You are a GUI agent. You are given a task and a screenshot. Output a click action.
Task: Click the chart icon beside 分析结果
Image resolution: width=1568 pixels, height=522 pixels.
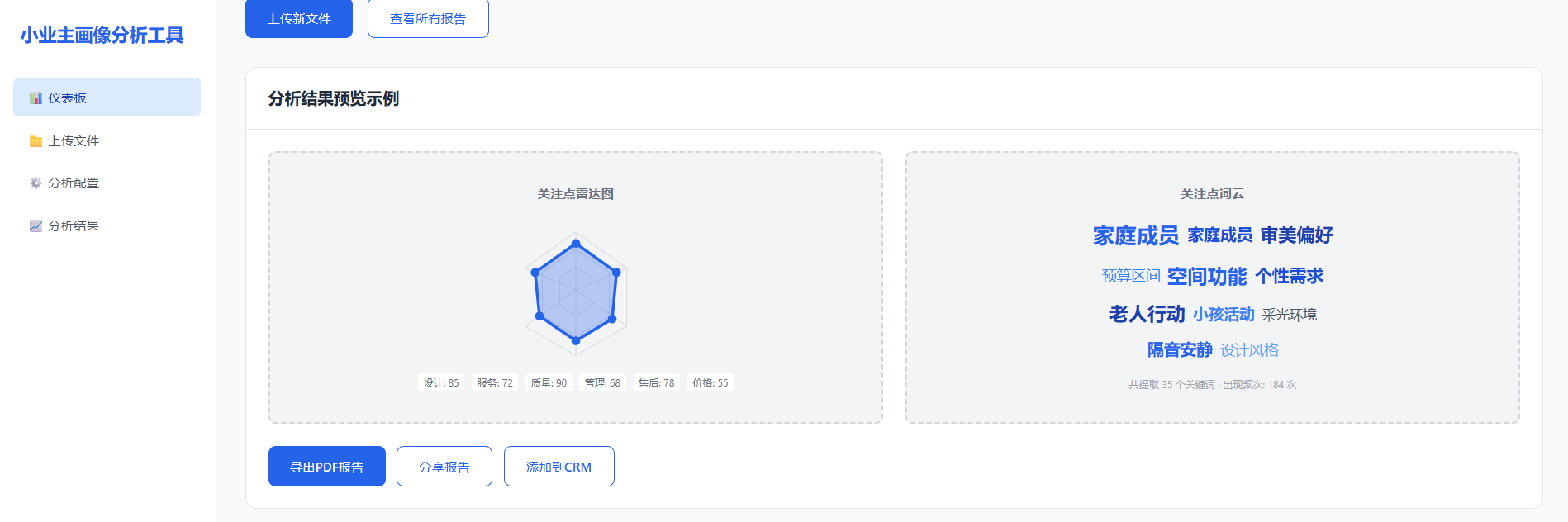36,226
